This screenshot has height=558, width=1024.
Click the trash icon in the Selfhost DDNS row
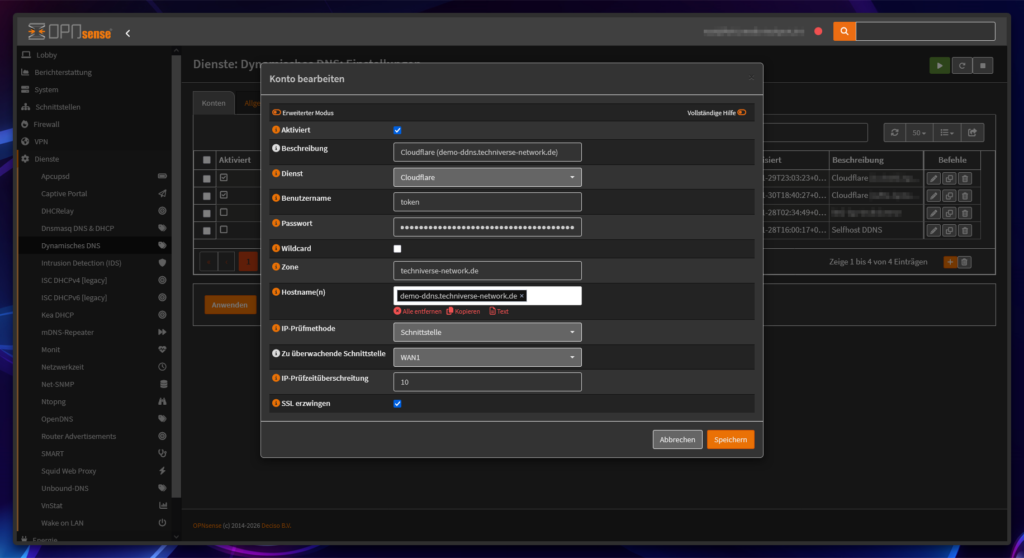pyautogui.click(x=964, y=230)
